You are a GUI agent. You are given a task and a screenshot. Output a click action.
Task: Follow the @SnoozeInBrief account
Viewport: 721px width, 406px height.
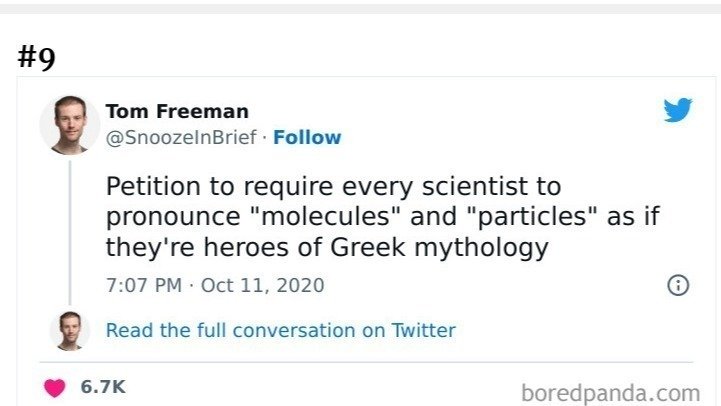[x=307, y=138]
